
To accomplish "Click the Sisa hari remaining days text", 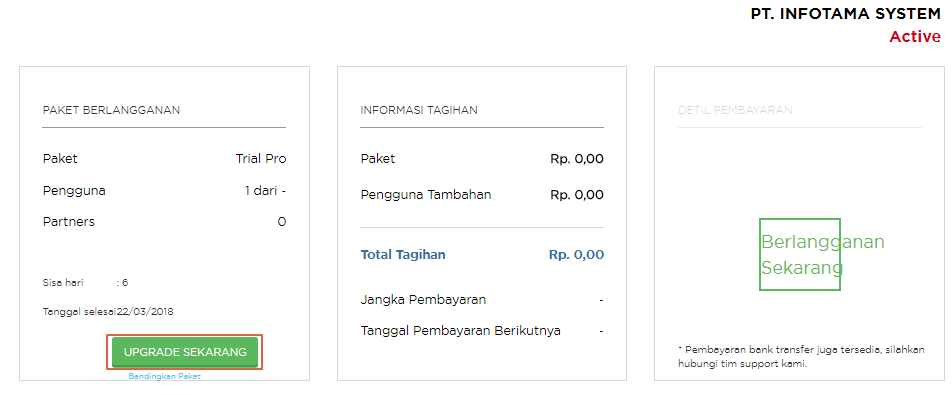I will (86, 283).
